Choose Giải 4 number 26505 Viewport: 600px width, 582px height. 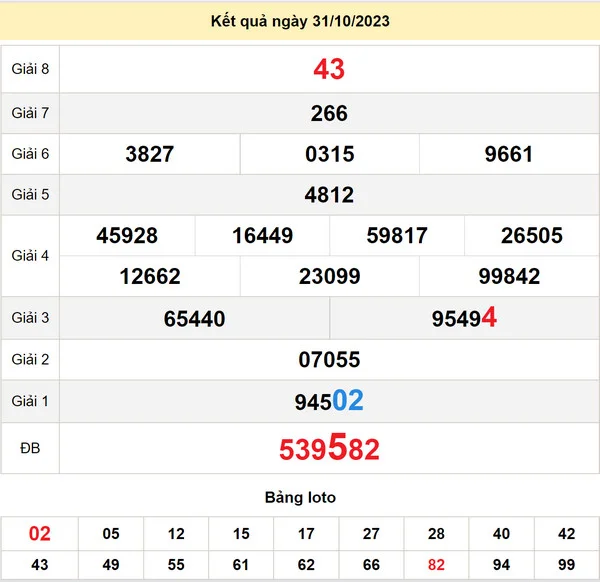click(x=532, y=236)
